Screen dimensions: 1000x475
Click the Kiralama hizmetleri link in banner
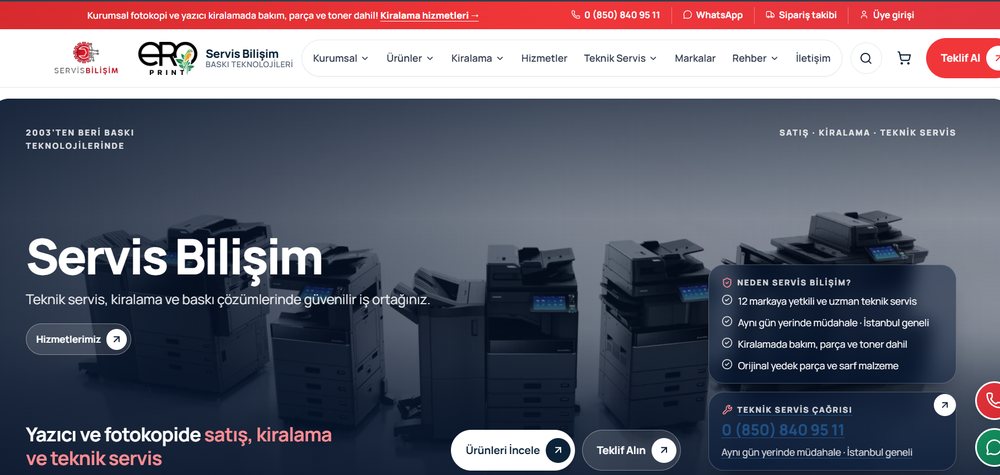429,15
